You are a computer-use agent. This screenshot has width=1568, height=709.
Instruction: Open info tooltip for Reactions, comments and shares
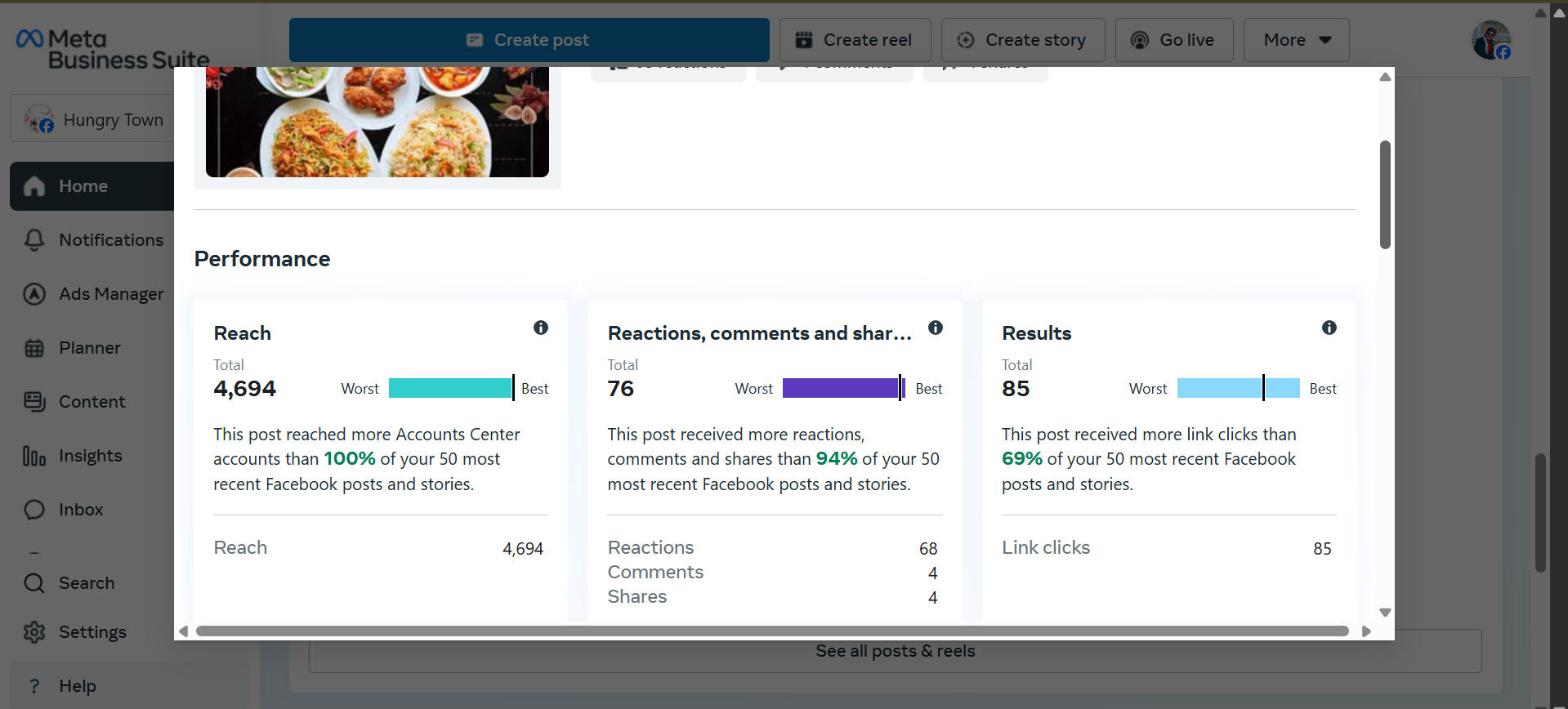point(936,328)
